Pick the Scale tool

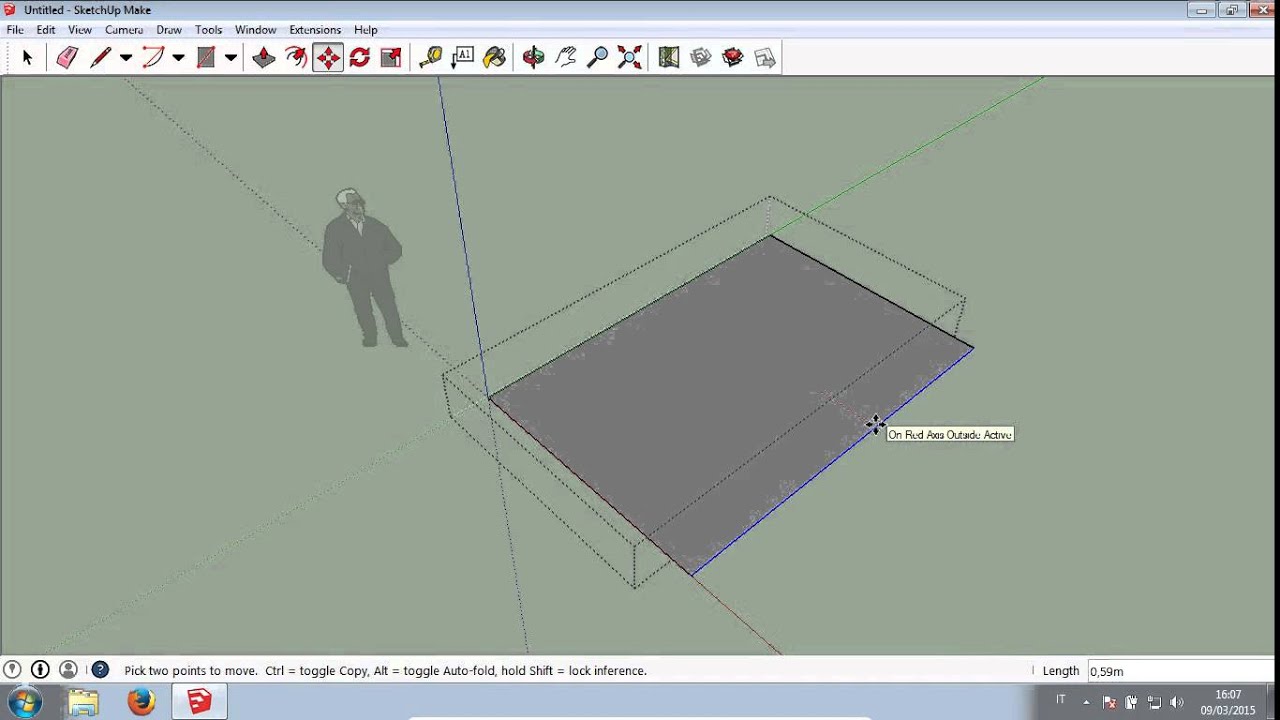[391, 58]
